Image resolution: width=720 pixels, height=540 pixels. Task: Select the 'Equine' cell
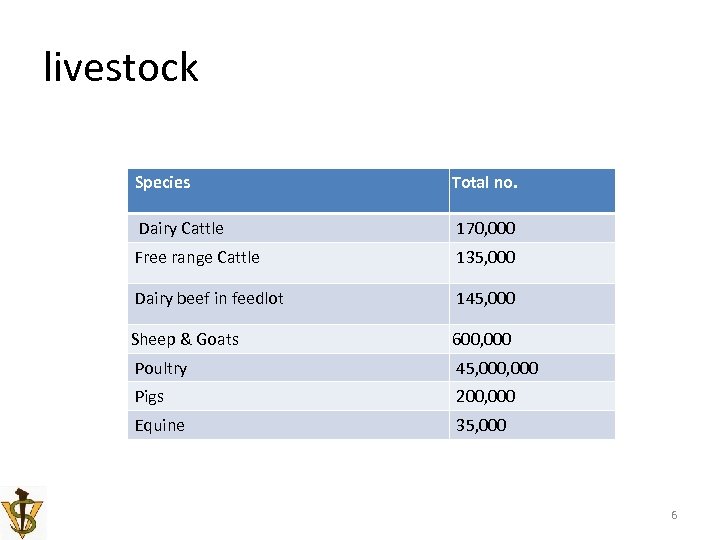[x=160, y=425]
